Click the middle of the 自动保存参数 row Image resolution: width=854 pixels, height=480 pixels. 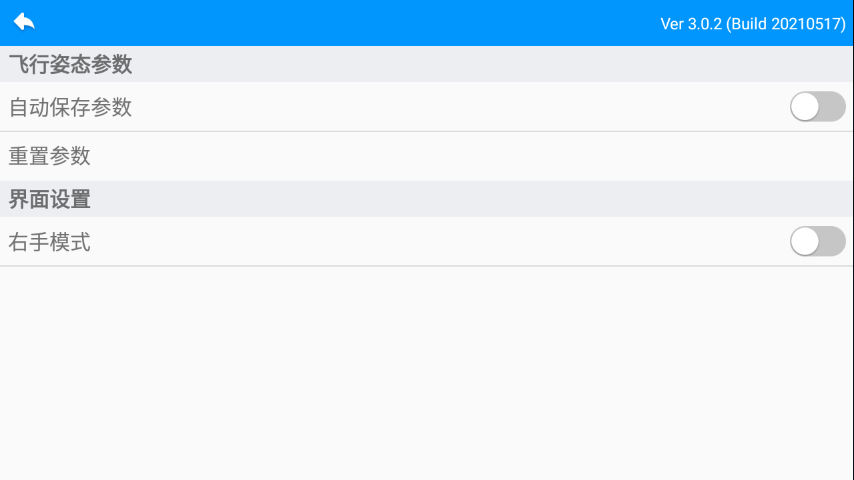[427, 107]
